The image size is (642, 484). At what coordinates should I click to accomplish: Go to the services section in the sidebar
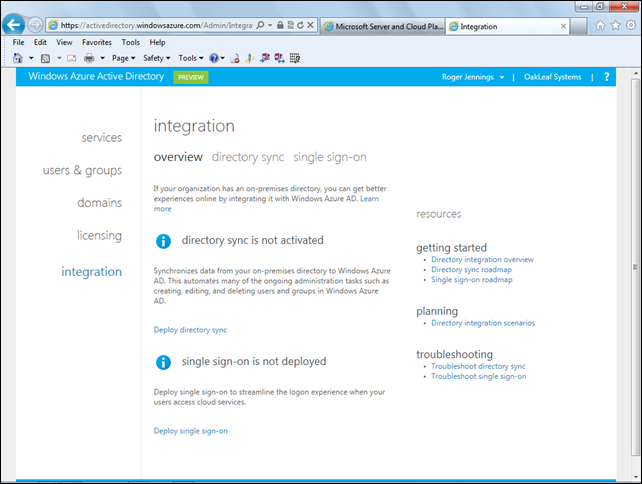point(102,138)
